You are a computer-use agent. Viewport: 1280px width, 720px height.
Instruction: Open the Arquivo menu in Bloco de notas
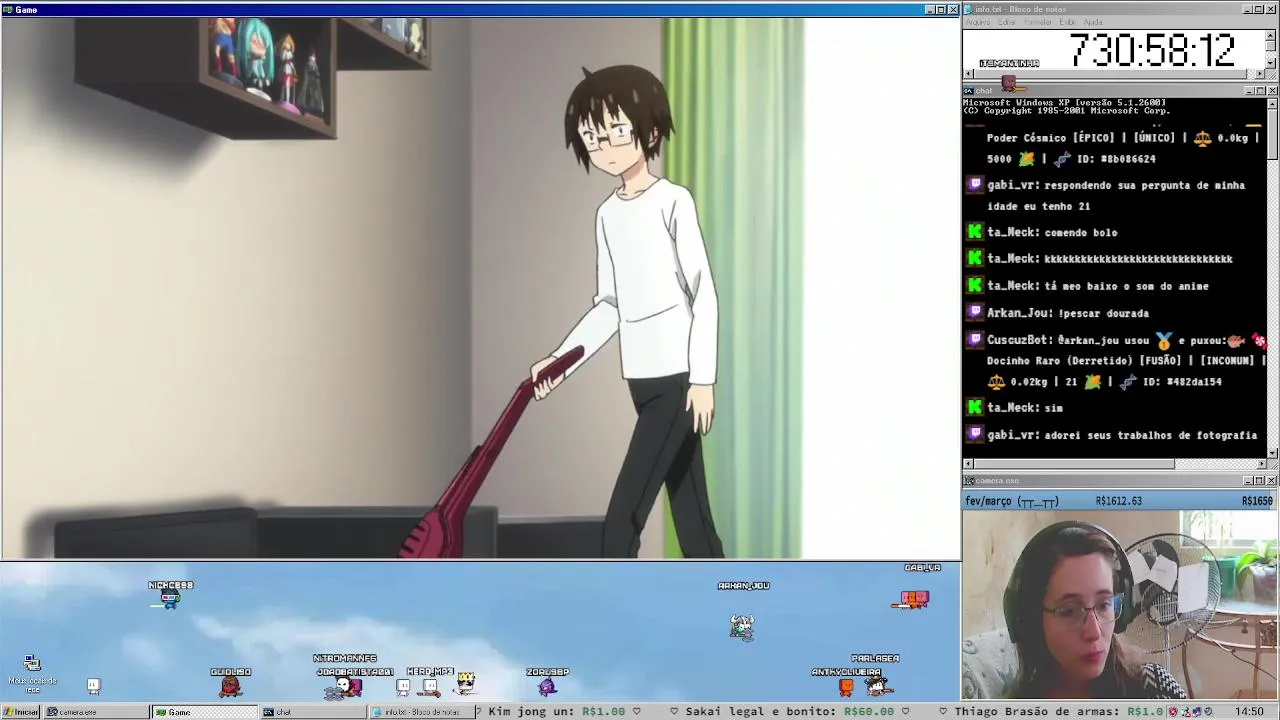(977, 22)
